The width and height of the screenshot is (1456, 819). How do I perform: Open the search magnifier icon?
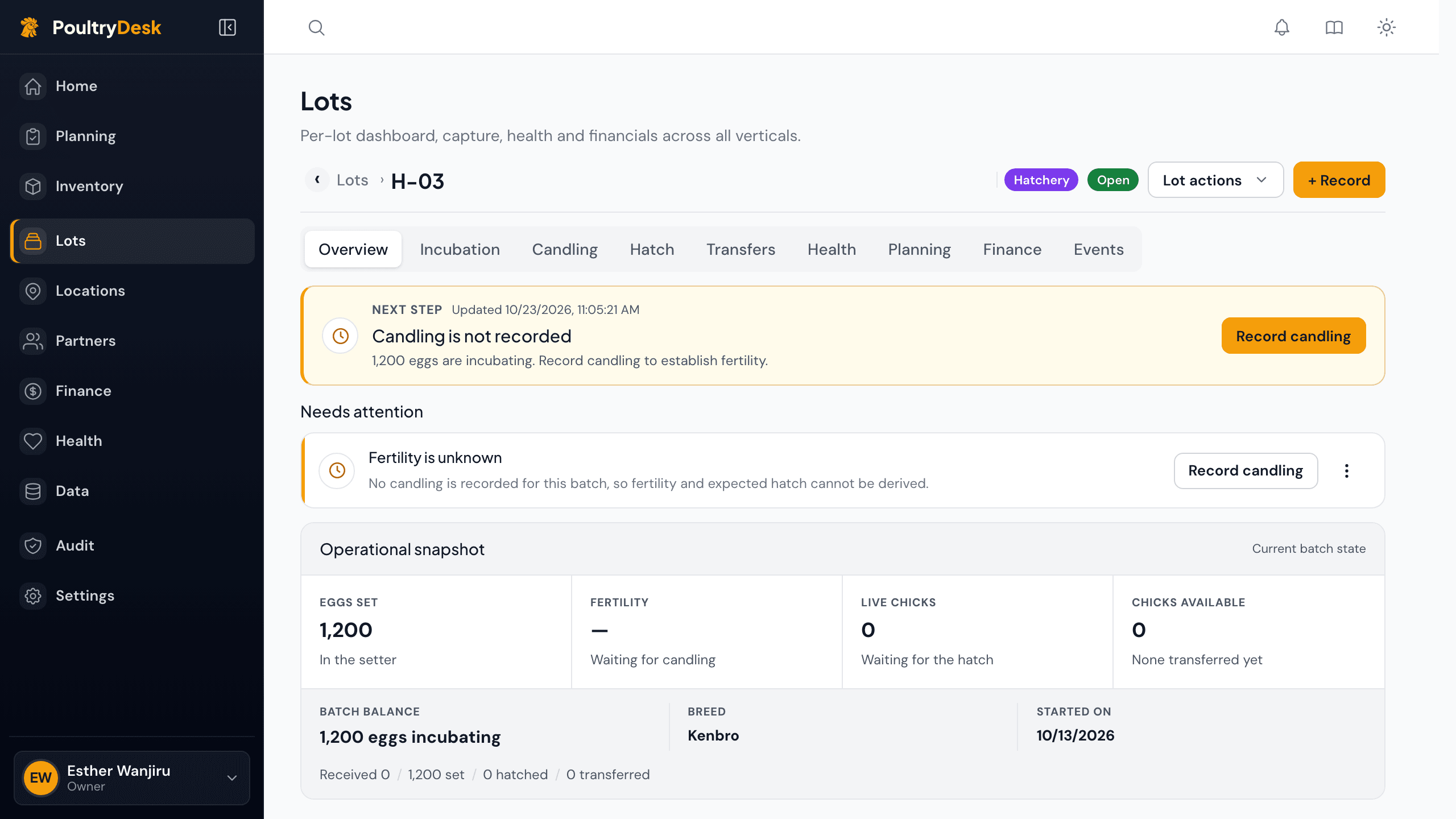click(316, 27)
